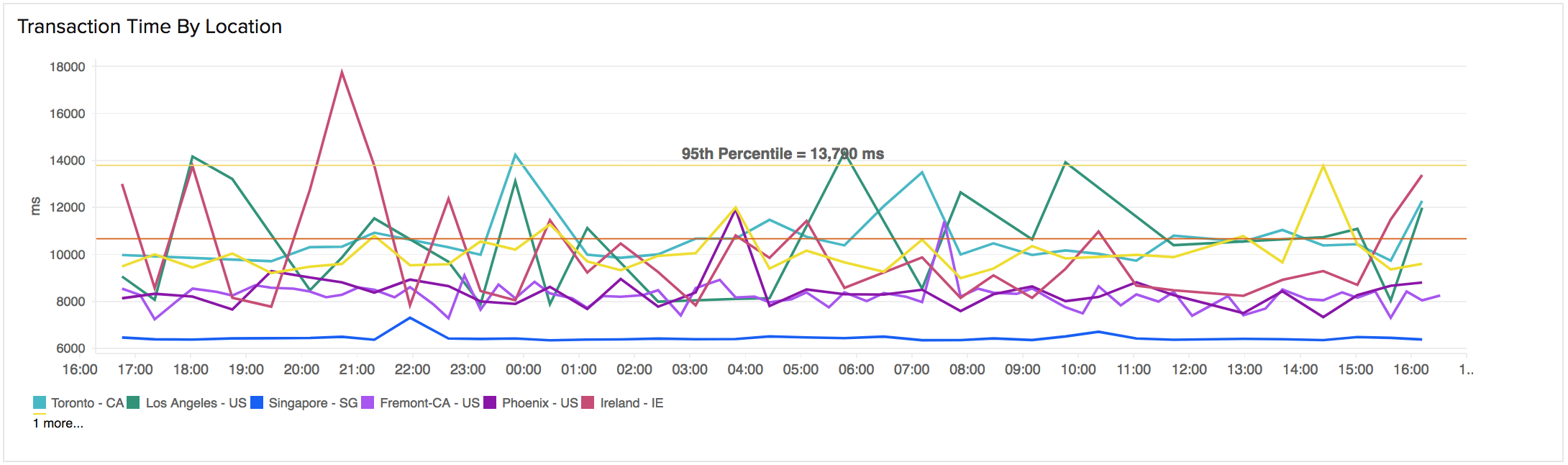Screen dimensions: 1568x465
Task: Click the Toronto peak point near 00:00
Action: (x=515, y=154)
